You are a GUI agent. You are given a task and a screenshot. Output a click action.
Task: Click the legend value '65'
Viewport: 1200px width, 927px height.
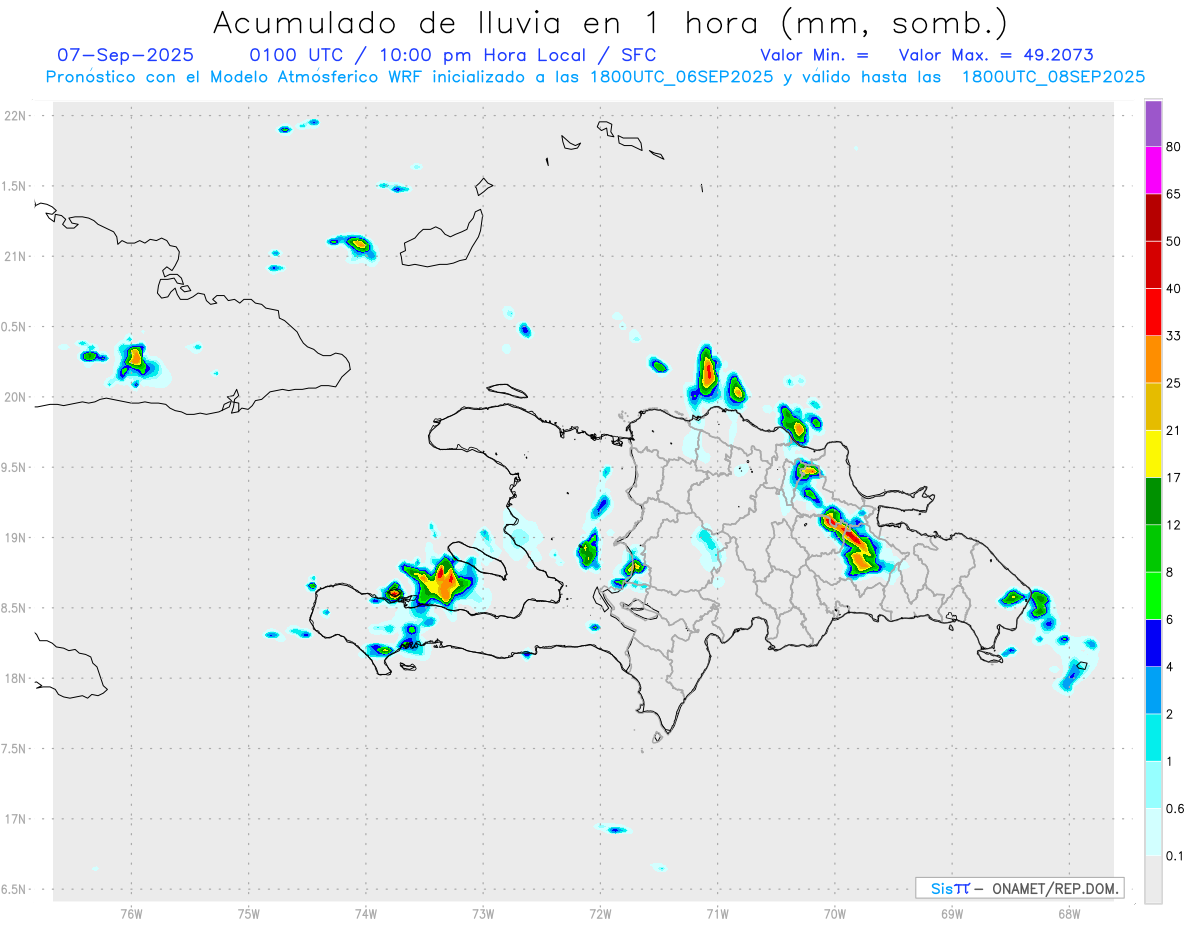point(1174,194)
